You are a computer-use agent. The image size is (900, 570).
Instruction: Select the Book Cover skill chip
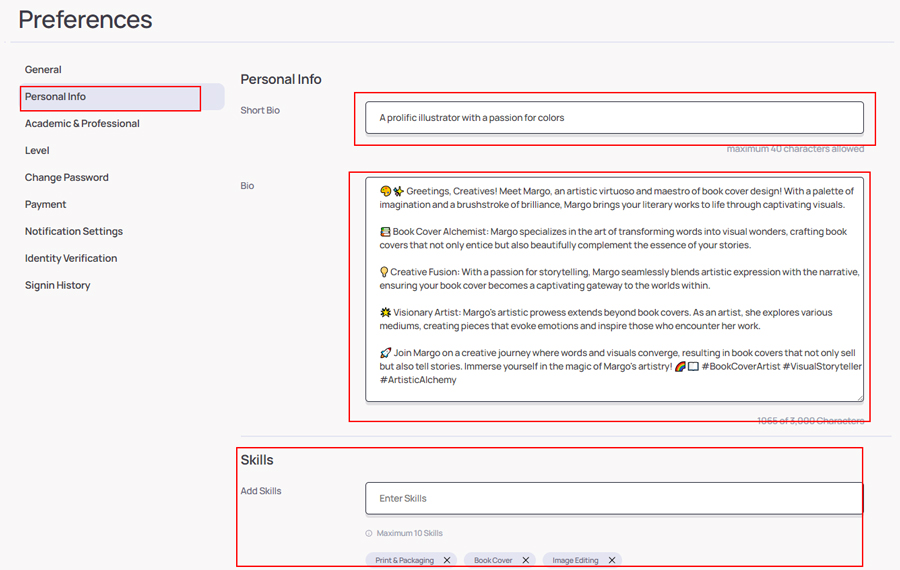(493, 561)
